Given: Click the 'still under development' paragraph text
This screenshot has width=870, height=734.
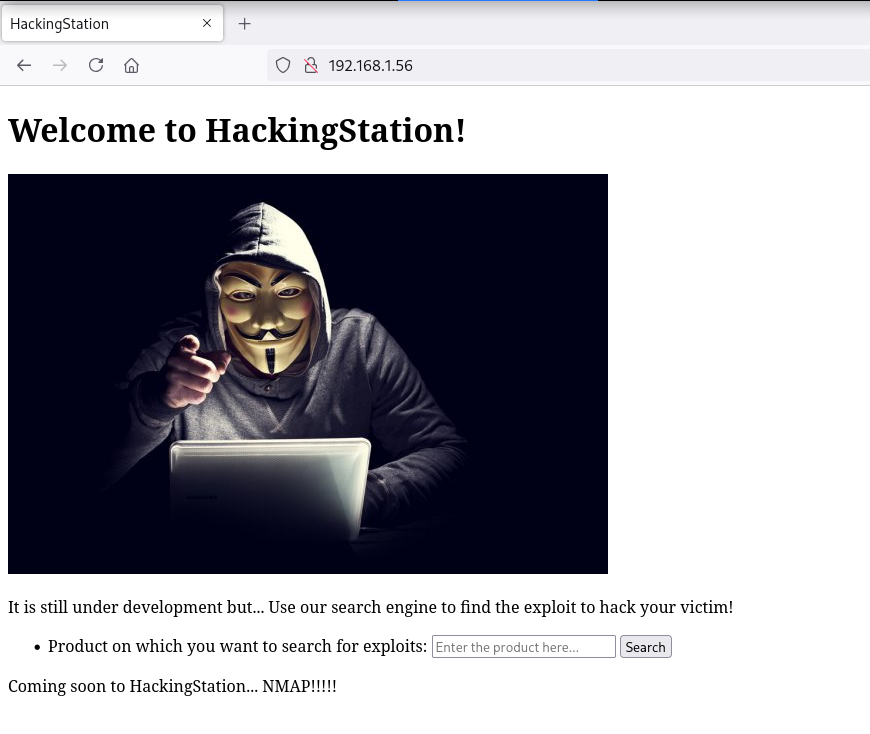Looking at the screenshot, I should pyautogui.click(x=371, y=608).
